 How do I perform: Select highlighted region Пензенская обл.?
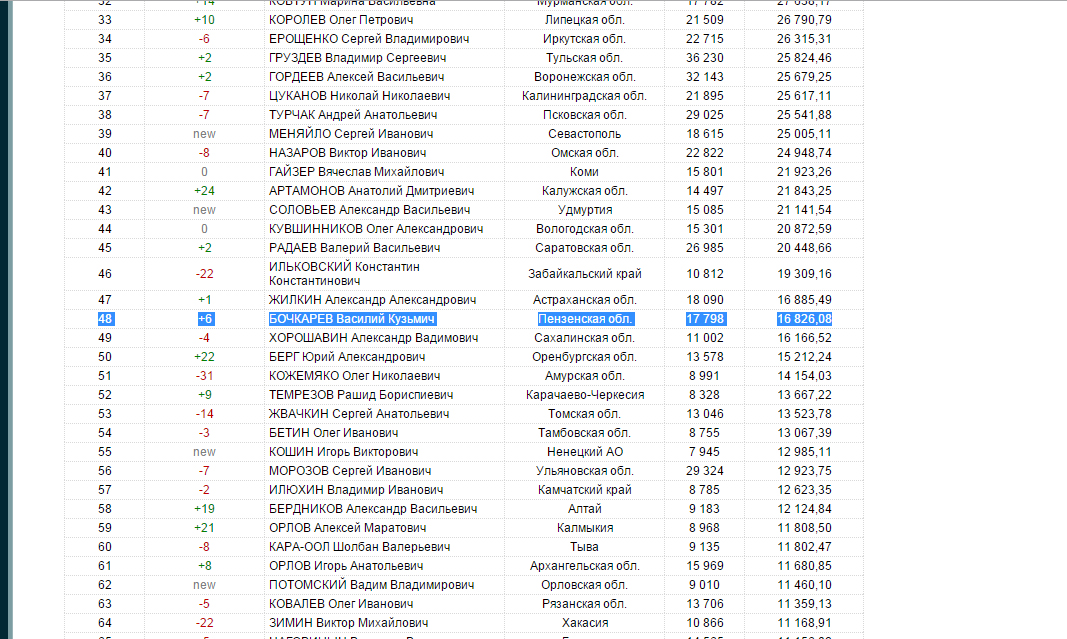(x=585, y=319)
